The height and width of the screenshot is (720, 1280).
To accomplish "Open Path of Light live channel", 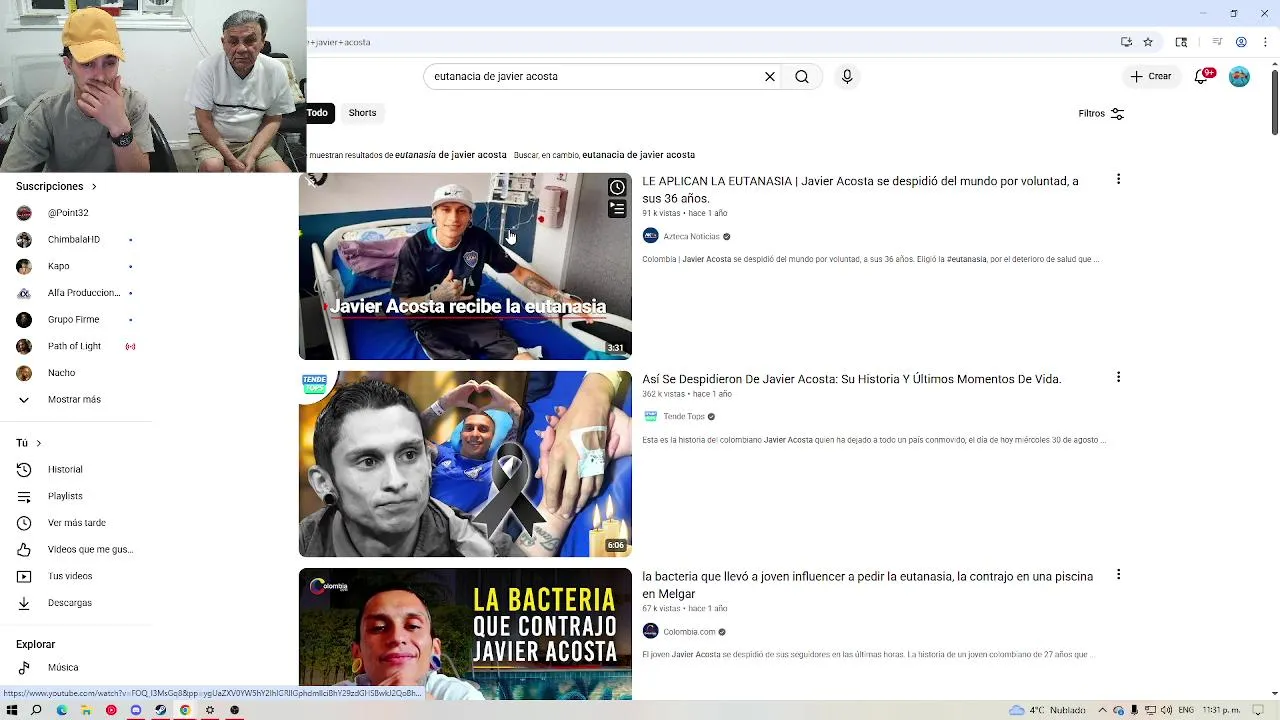I will 77,346.
